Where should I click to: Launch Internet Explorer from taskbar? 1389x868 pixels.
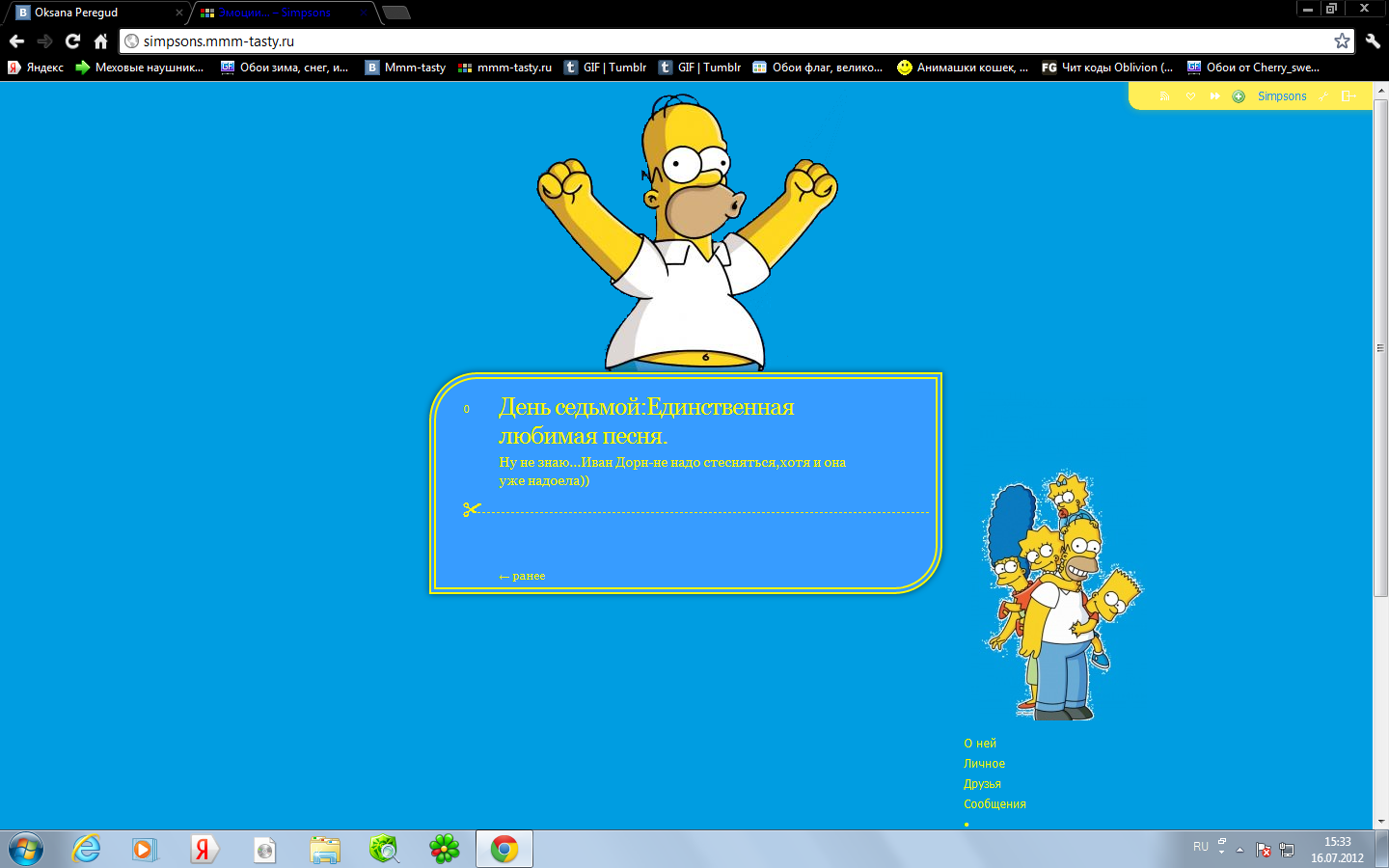point(87,850)
